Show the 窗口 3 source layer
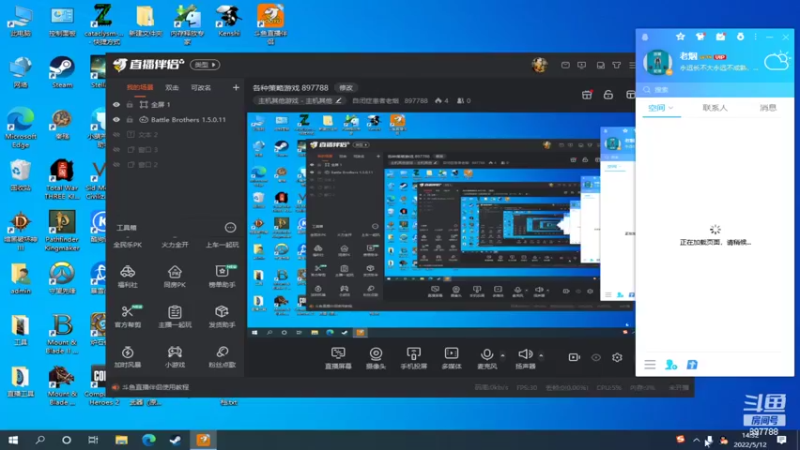The height and width of the screenshot is (450, 800). click(116, 149)
